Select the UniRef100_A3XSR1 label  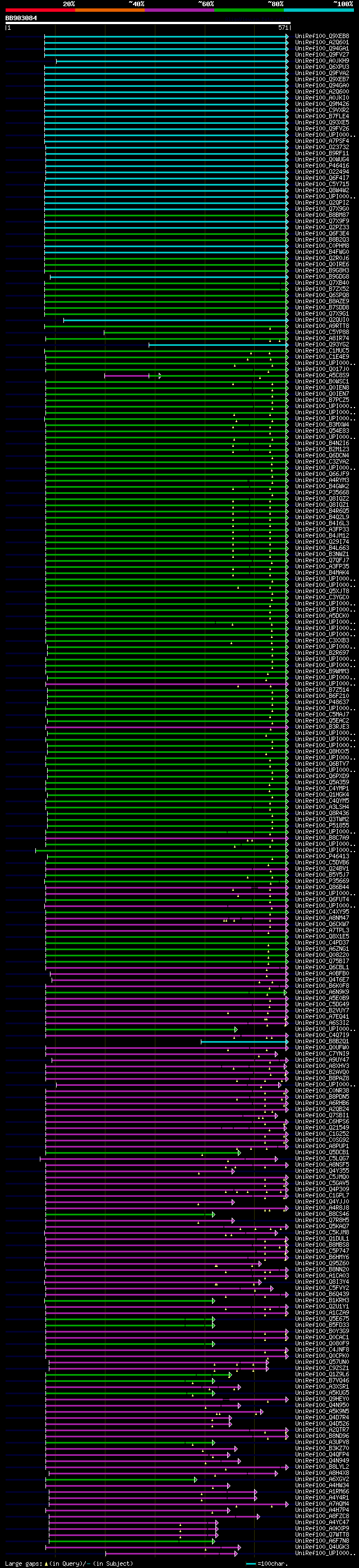coord(323,1387)
